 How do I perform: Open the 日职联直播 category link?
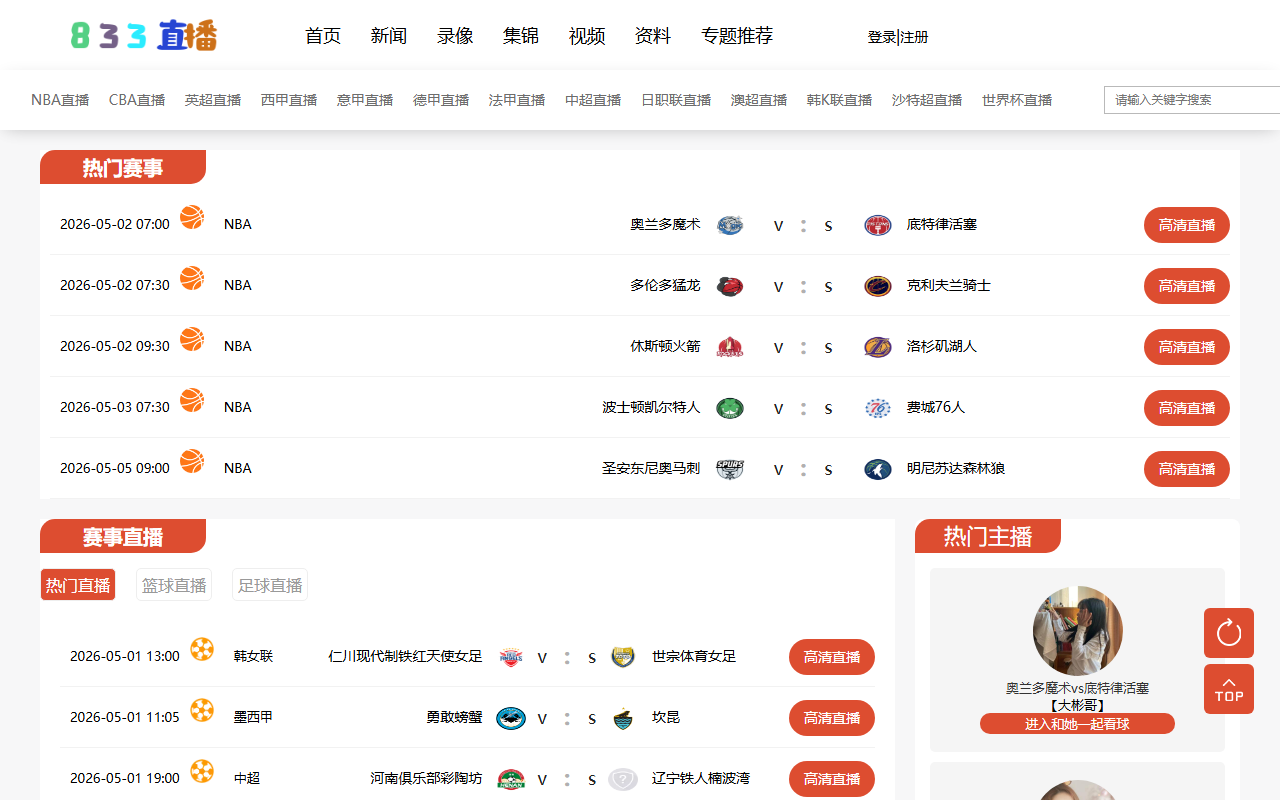pos(676,100)
